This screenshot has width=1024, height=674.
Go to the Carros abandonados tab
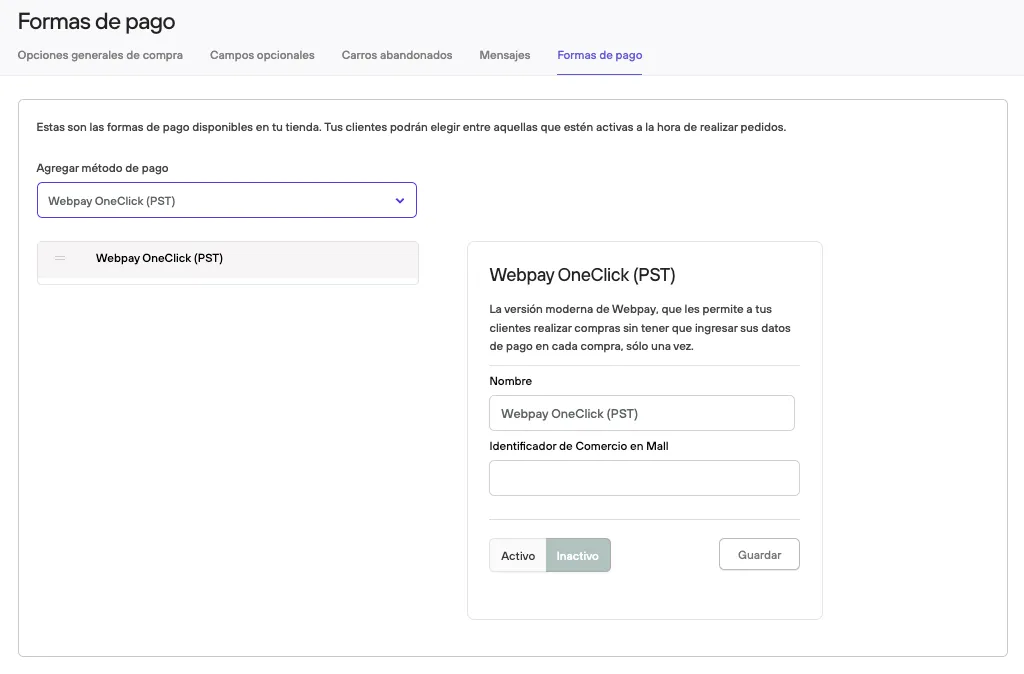pyautogui.click(x=397, y=56)
